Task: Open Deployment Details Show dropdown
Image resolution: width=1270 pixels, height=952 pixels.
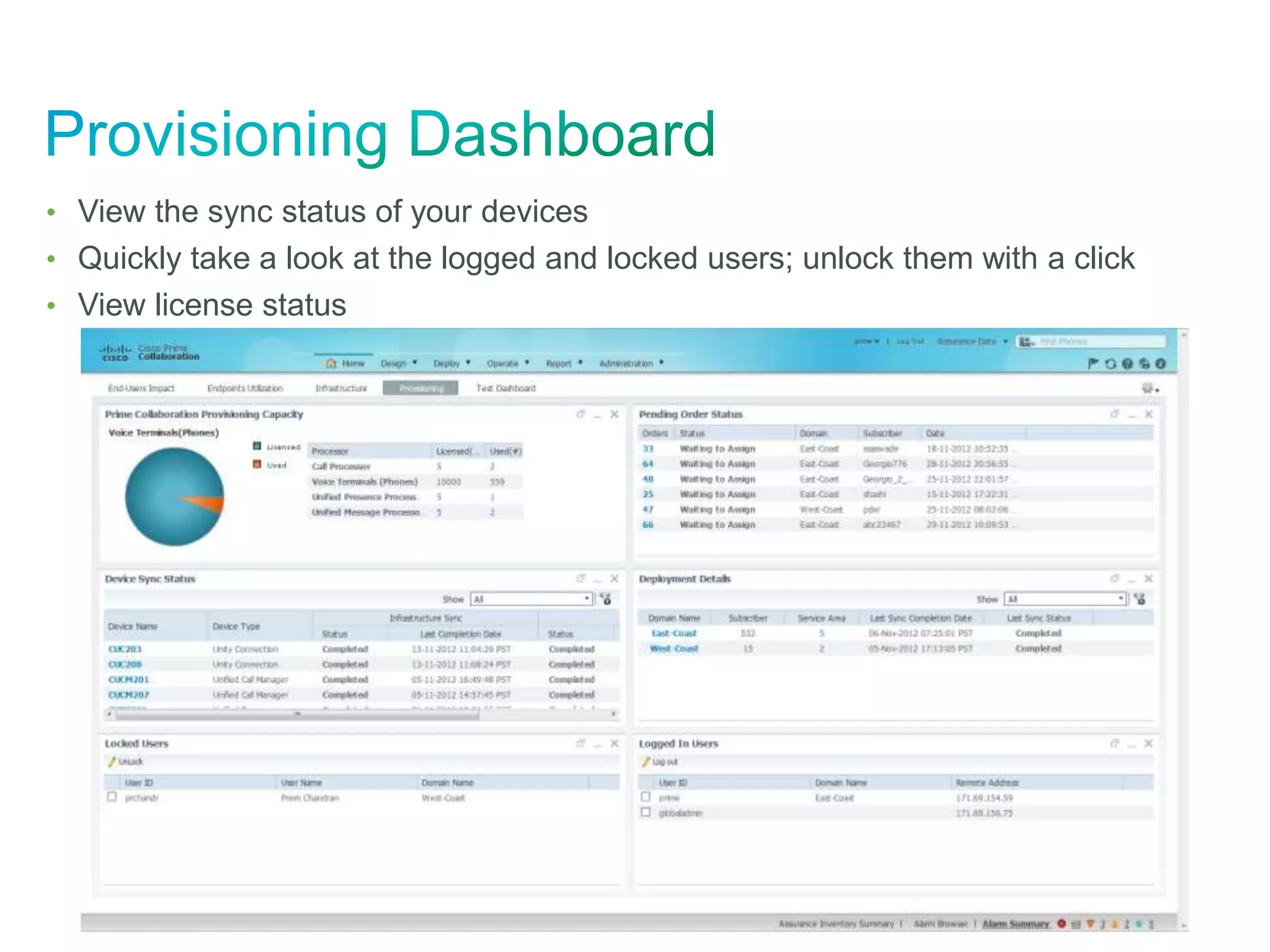Action: (x=1065, y=599)
